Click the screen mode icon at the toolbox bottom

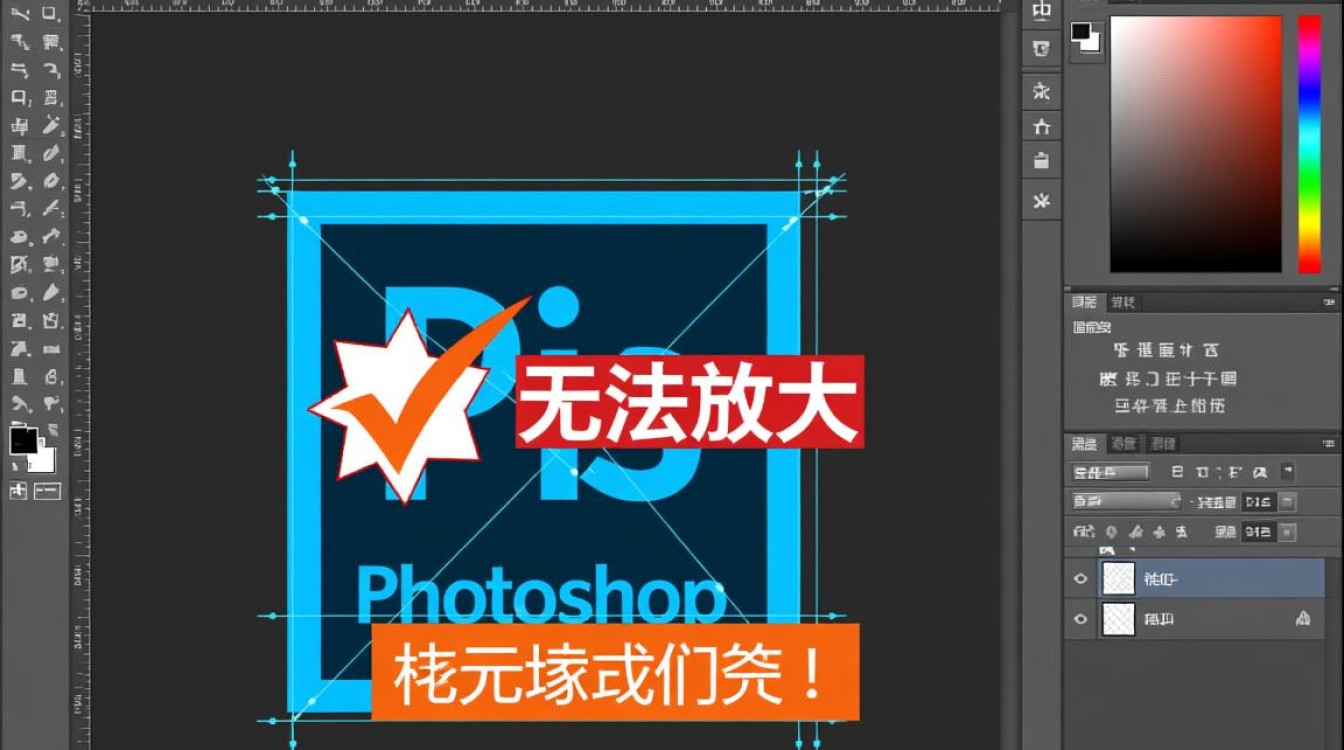click(x=47, y=491)
